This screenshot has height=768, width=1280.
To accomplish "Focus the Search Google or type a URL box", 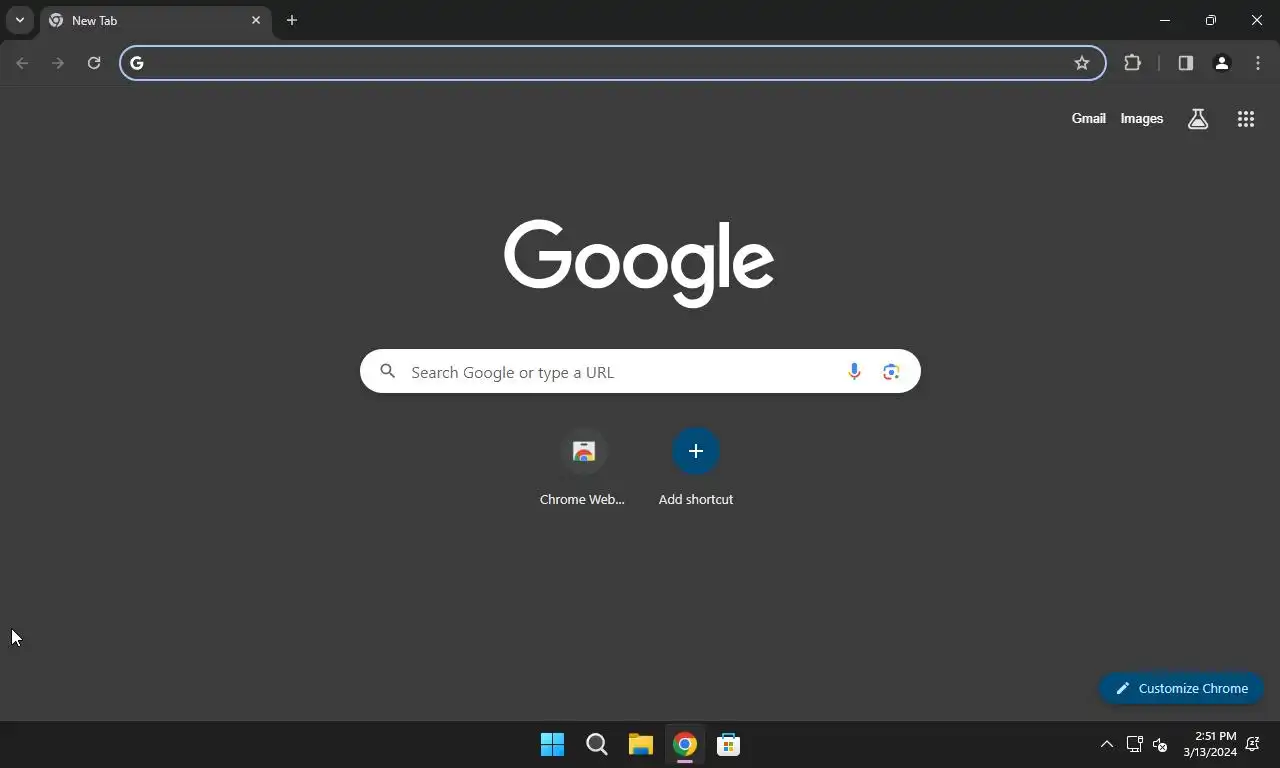I will pyautogui.click(x=640, y=371).
